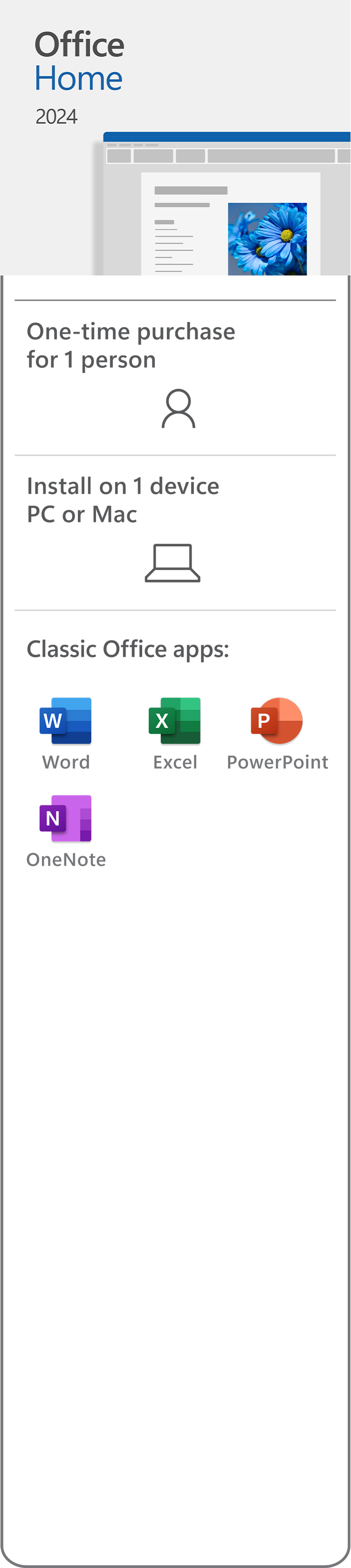
Task: Click the gray heading placeholder in document preview
Action: tap(191, 191)
